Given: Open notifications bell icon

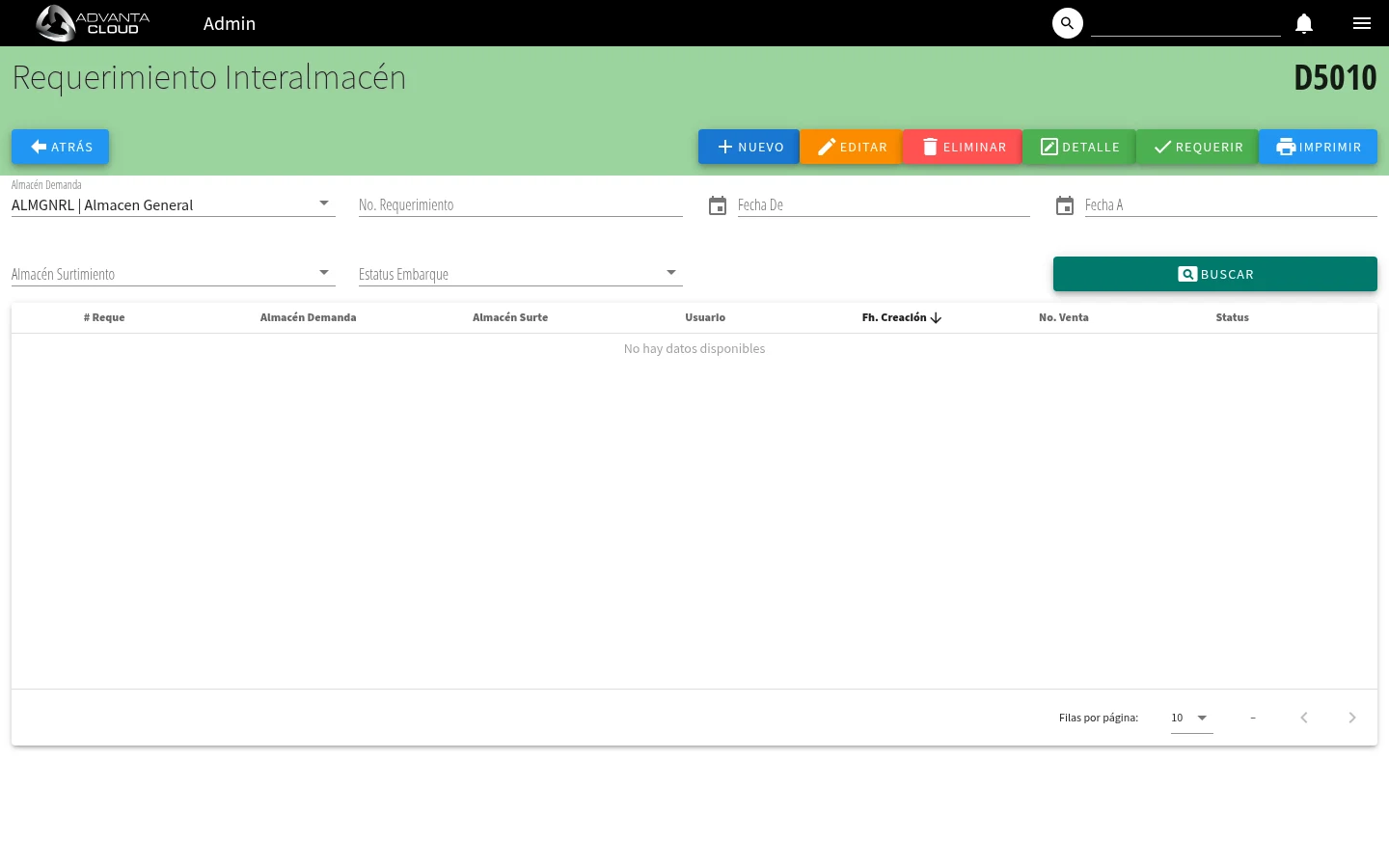Looking at the screenshot, I should point(1304,23).
